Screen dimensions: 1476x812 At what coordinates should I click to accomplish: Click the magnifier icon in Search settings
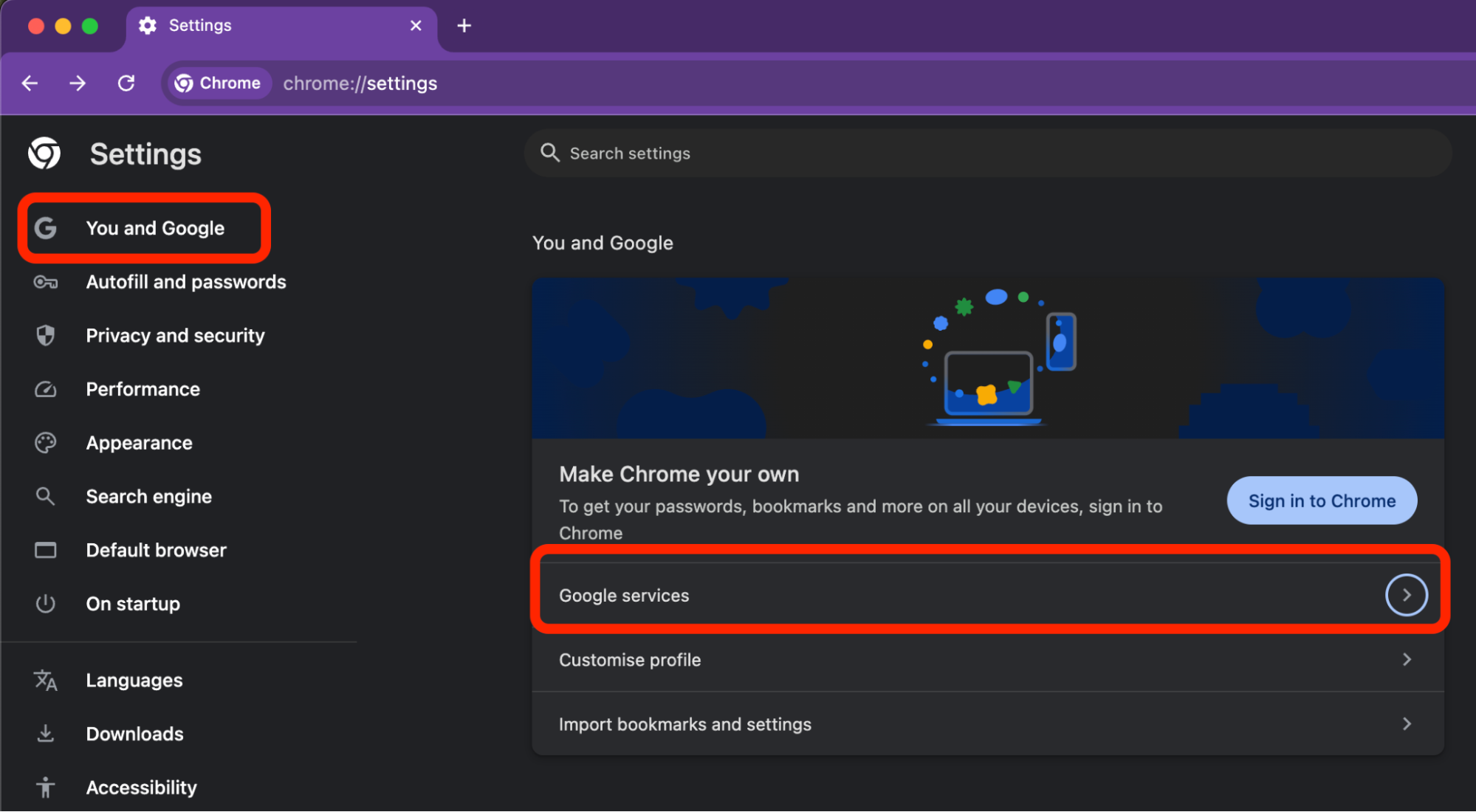[550, 153]
